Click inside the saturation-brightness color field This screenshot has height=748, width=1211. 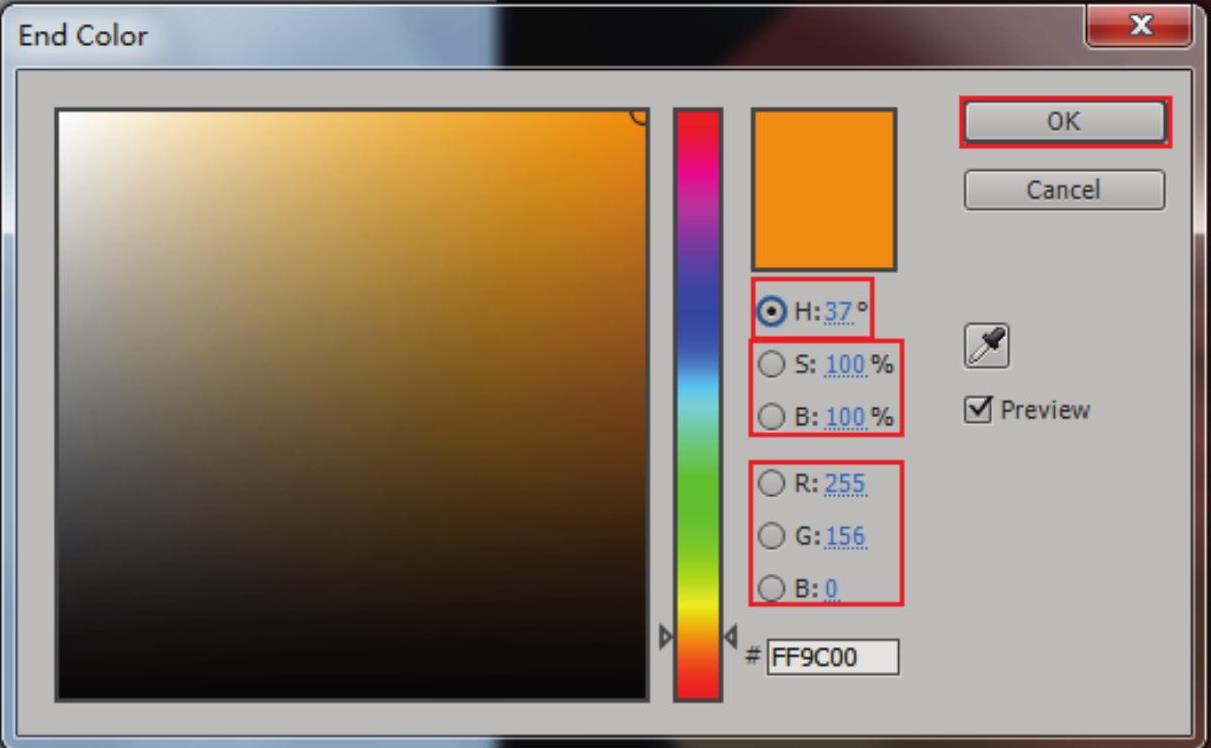point(352,405)
